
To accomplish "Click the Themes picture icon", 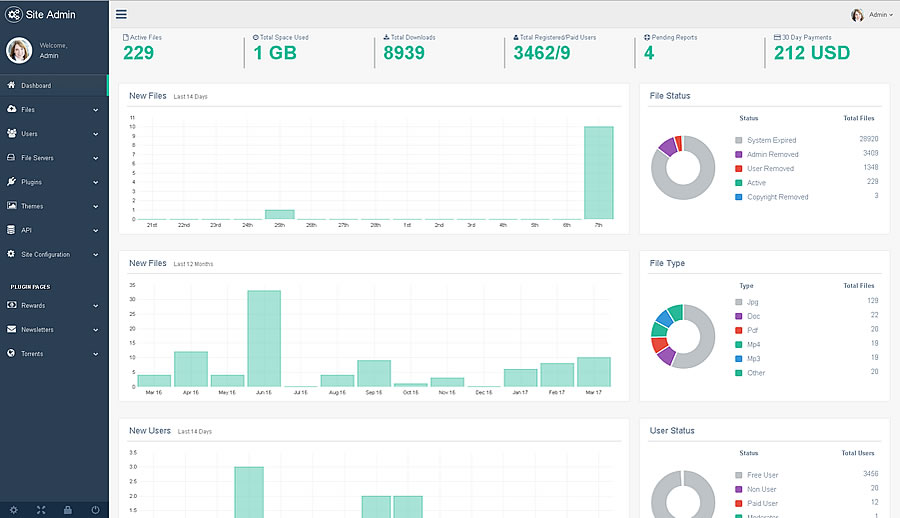I will click(11, 205).
